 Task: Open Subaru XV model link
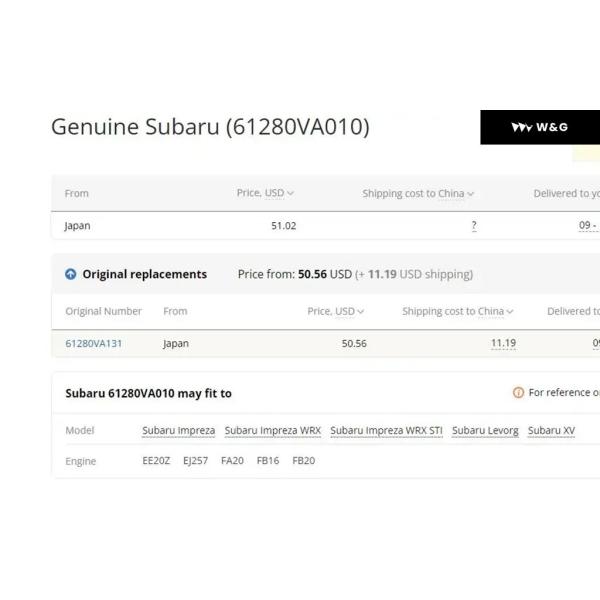(x=551, y=430)
